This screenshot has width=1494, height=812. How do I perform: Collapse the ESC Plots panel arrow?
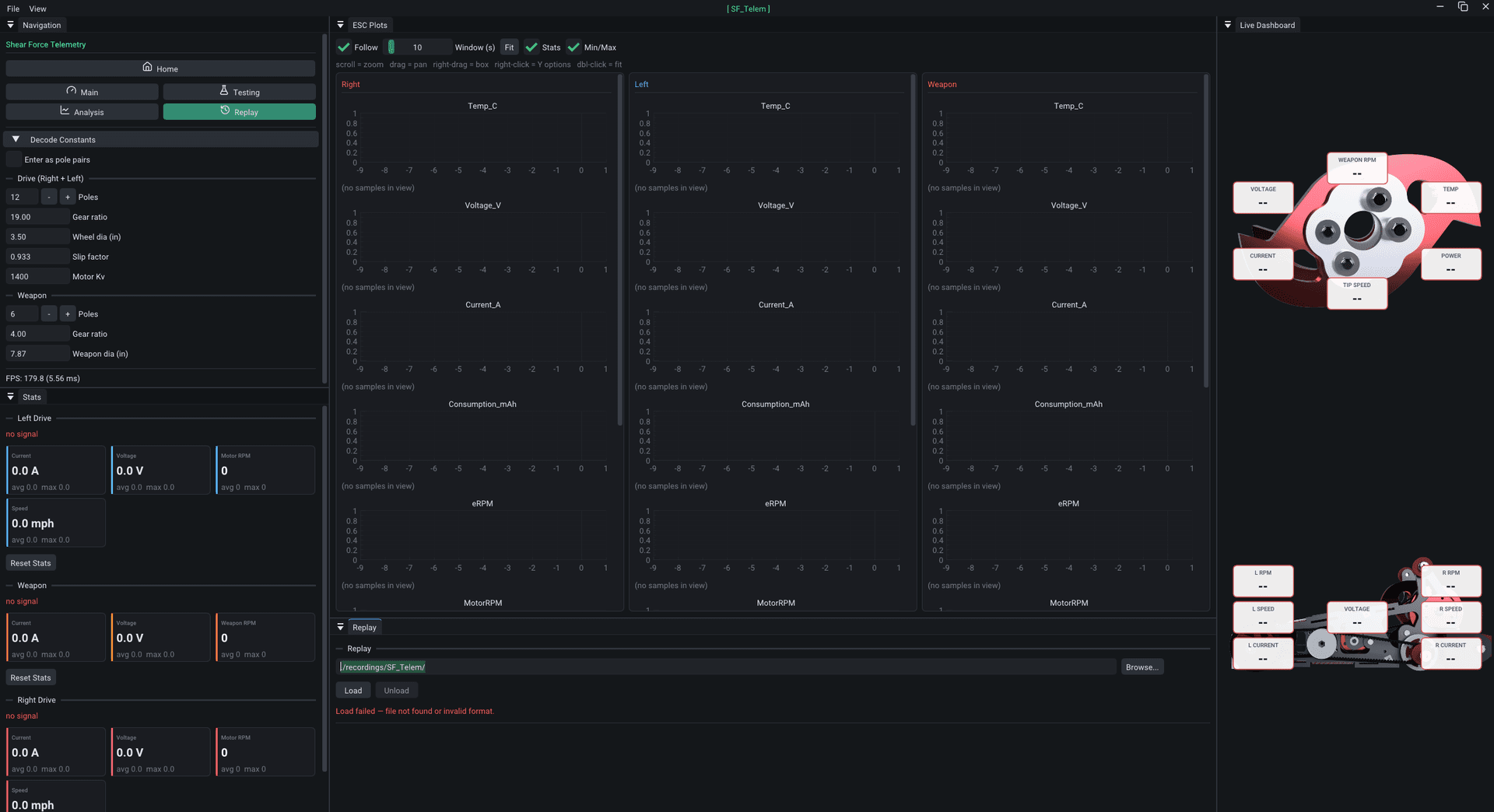(341, 25)
